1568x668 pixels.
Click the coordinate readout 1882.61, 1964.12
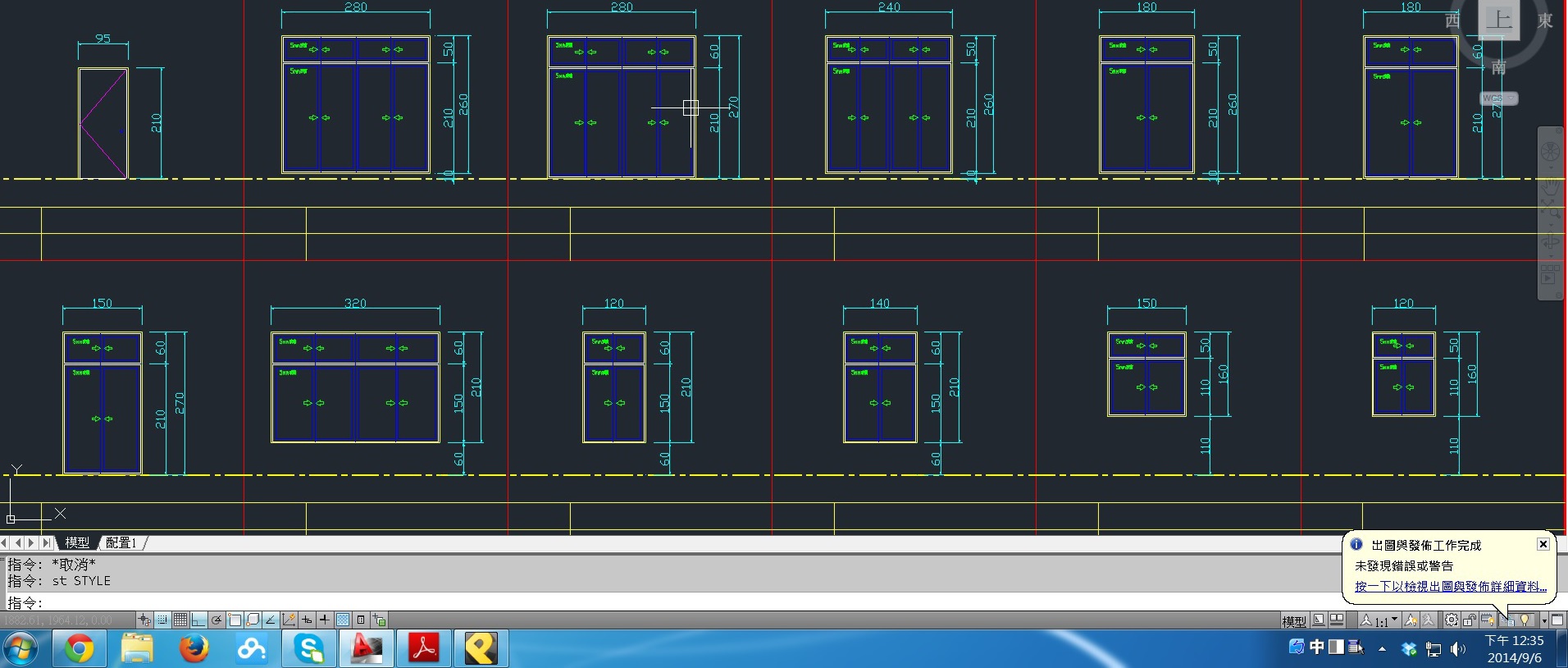[57, 620]
